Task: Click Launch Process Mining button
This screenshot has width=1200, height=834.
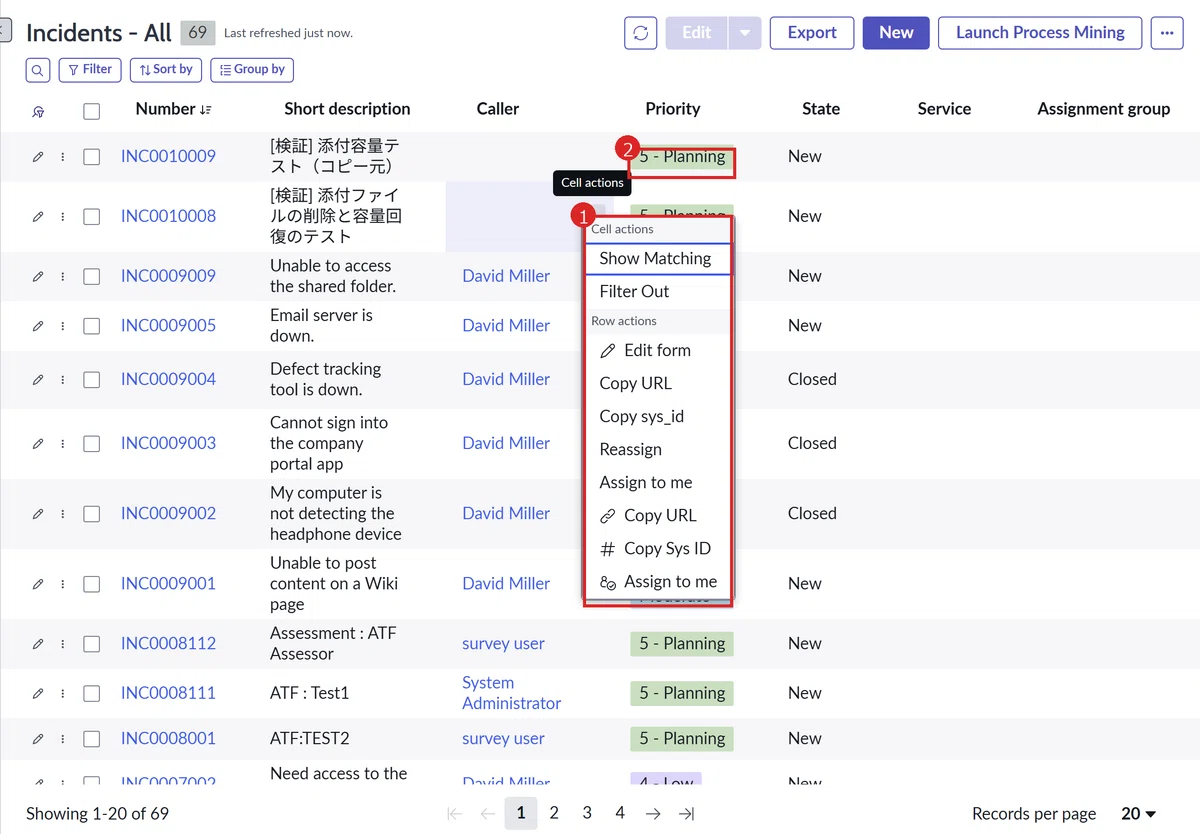Action: pyautogui.click(x=1040, y=33)
